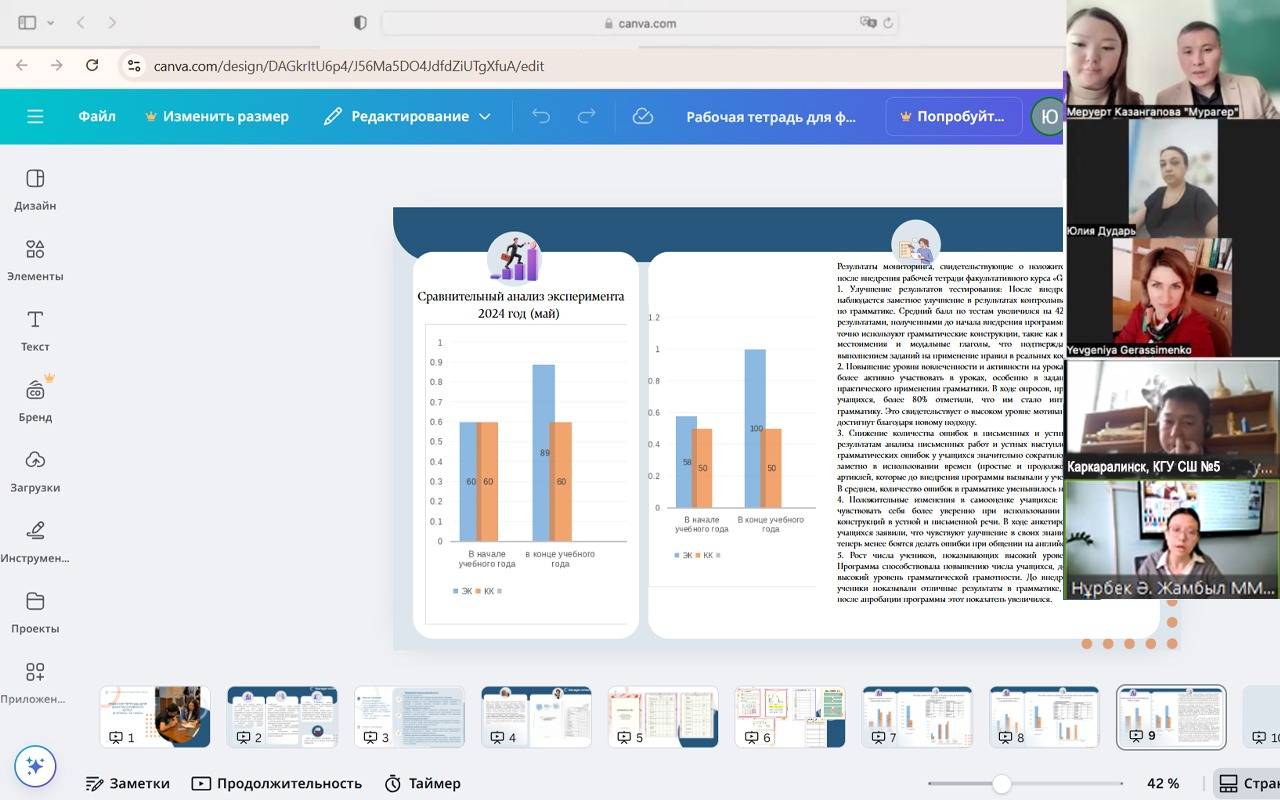This screenshot has height=800, width=1280.
Task: Click the Safari canva.com address field
Action: coord(640,23)
